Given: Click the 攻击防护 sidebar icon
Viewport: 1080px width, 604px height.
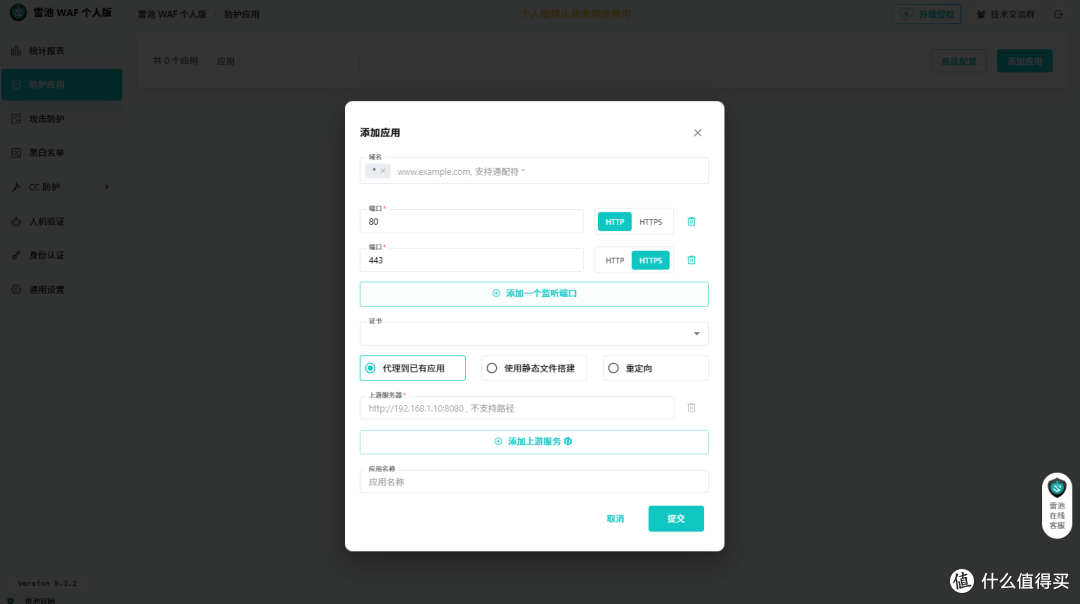Looking at the screenshot, I should click(x=16, y=119).
